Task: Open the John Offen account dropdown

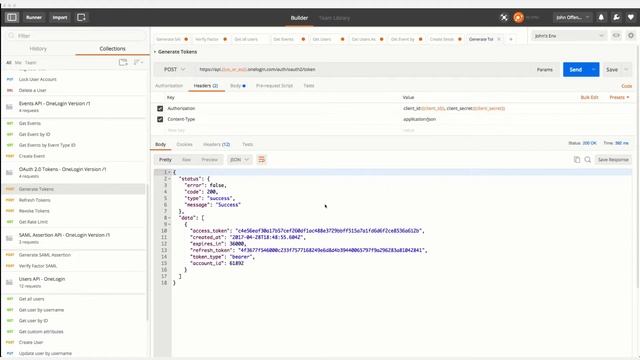Action: pos(572,18)
